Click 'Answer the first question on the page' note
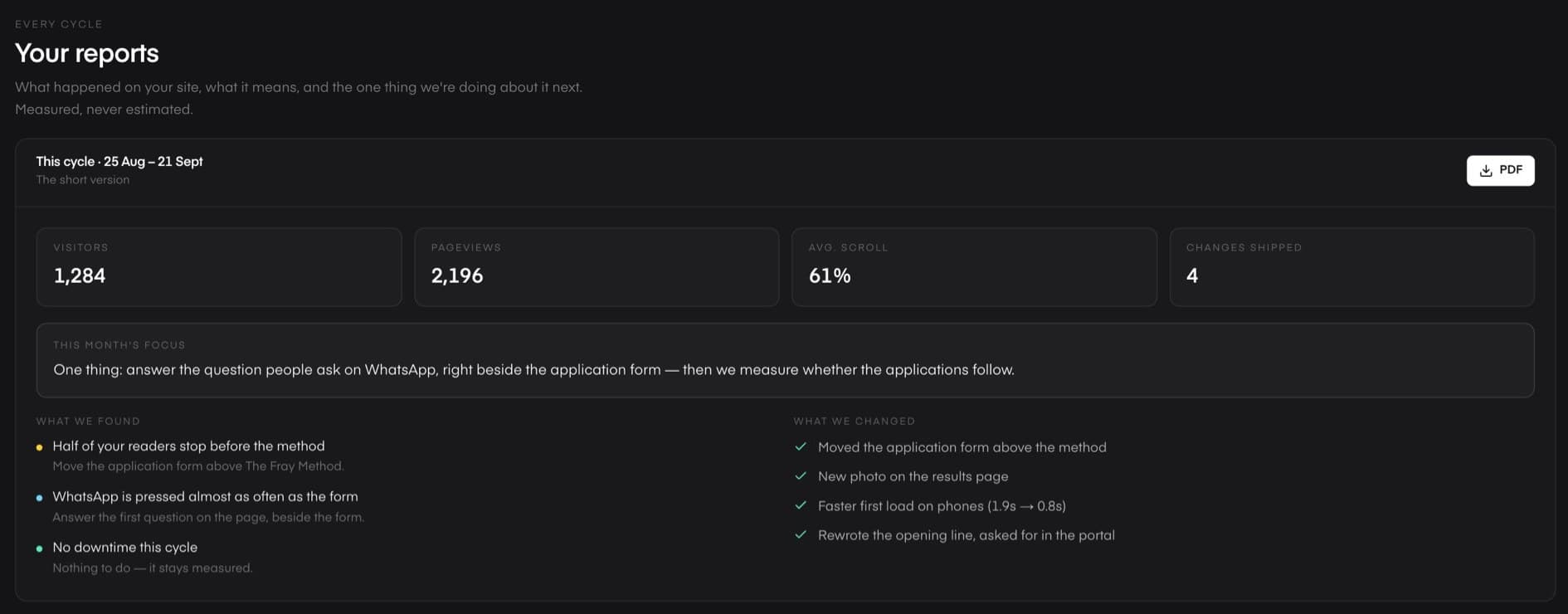This screenshot has width=1568, height=614. pyautogui.click(x=208, y=518)
